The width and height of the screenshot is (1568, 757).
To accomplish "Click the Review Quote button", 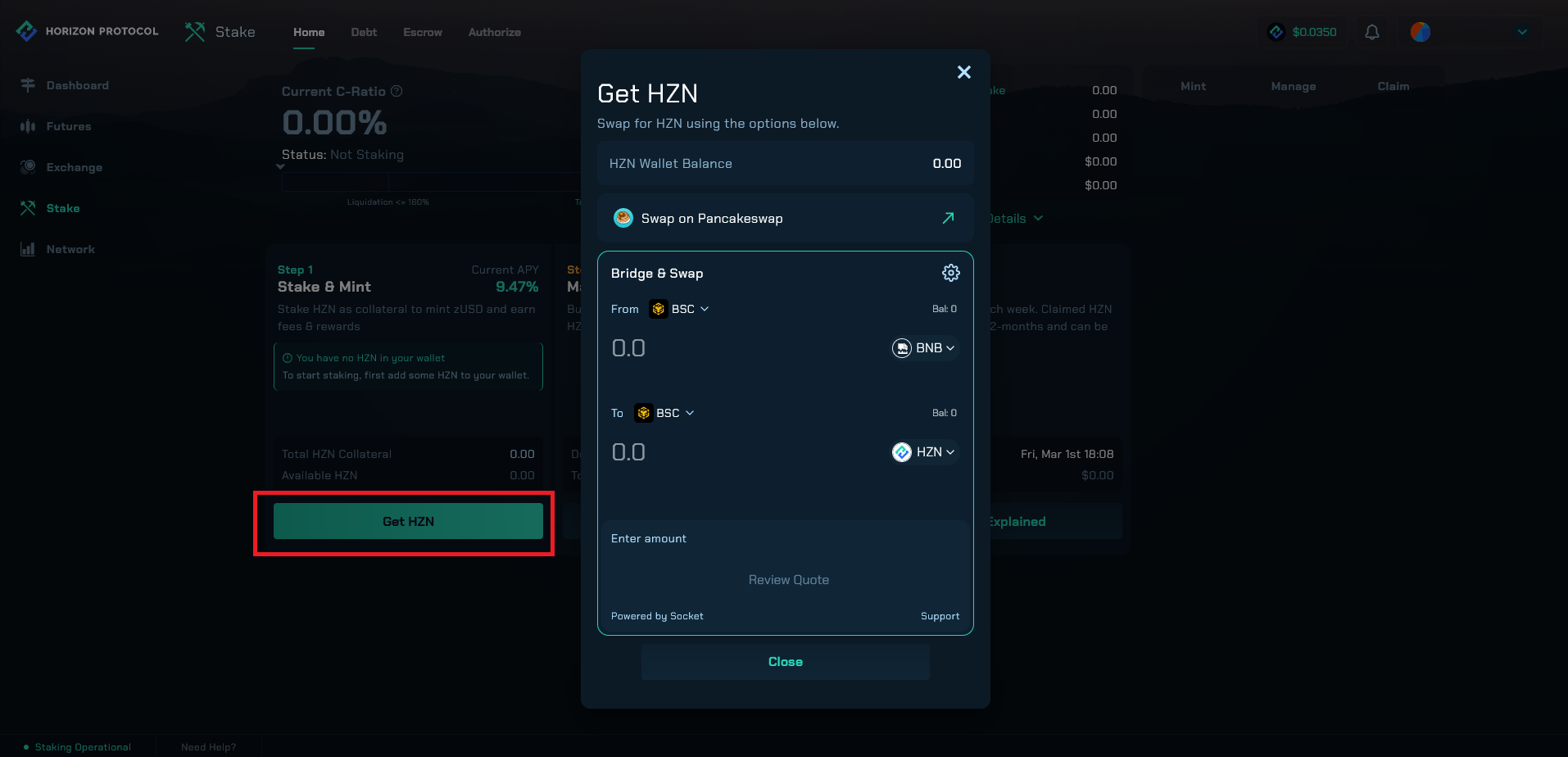I will tap(789, 580).
